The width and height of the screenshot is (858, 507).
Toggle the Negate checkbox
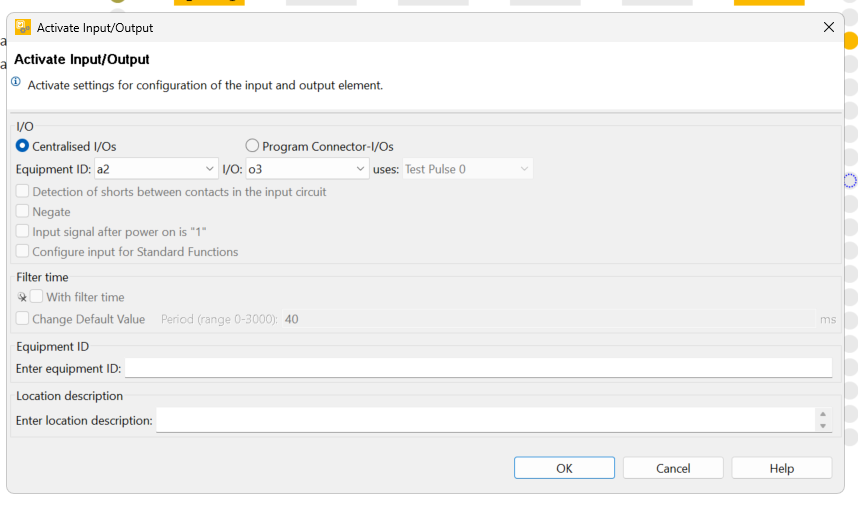pyautogui.click(x=22, y=211)
